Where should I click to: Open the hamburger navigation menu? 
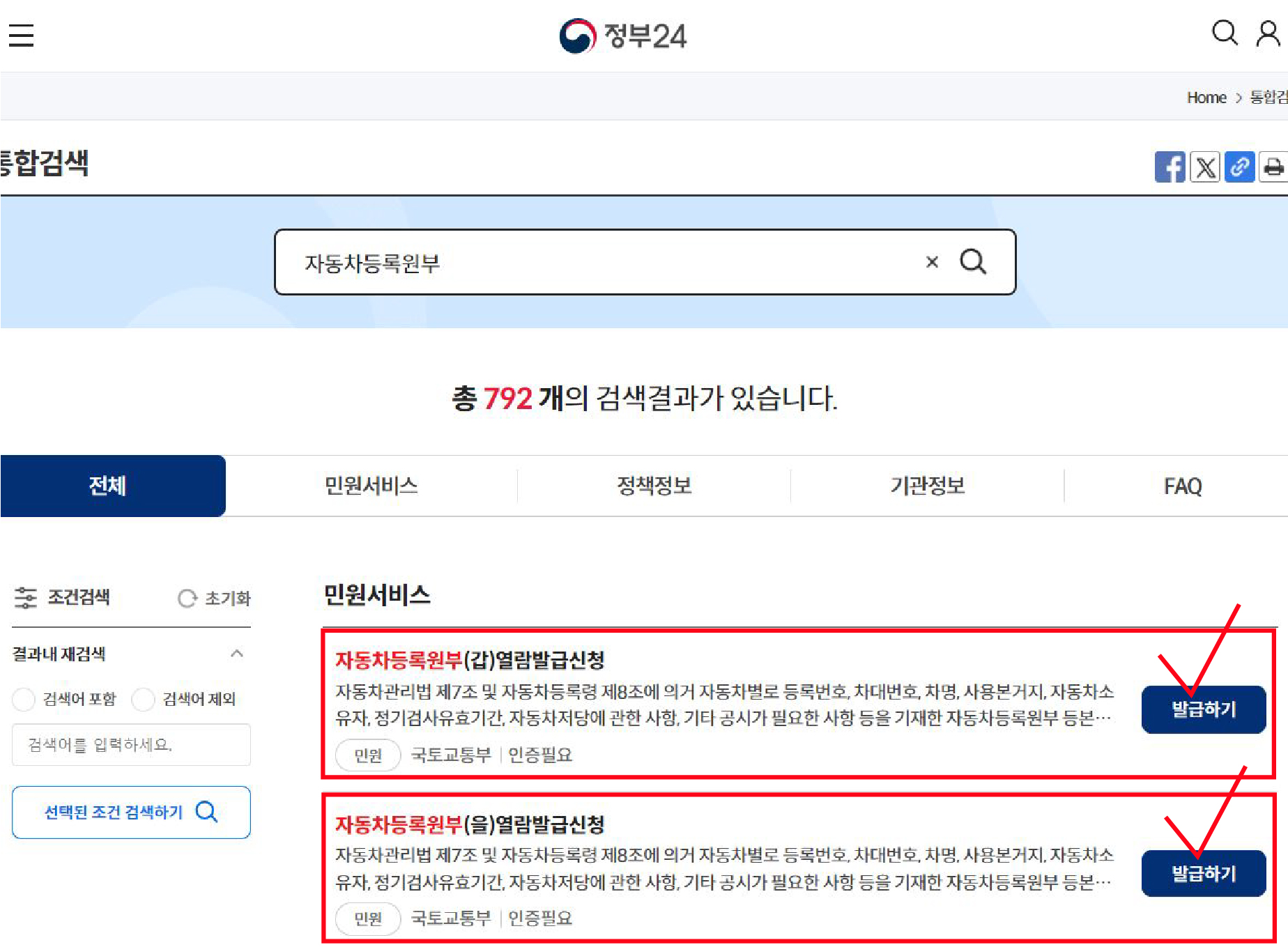[21, 35]
